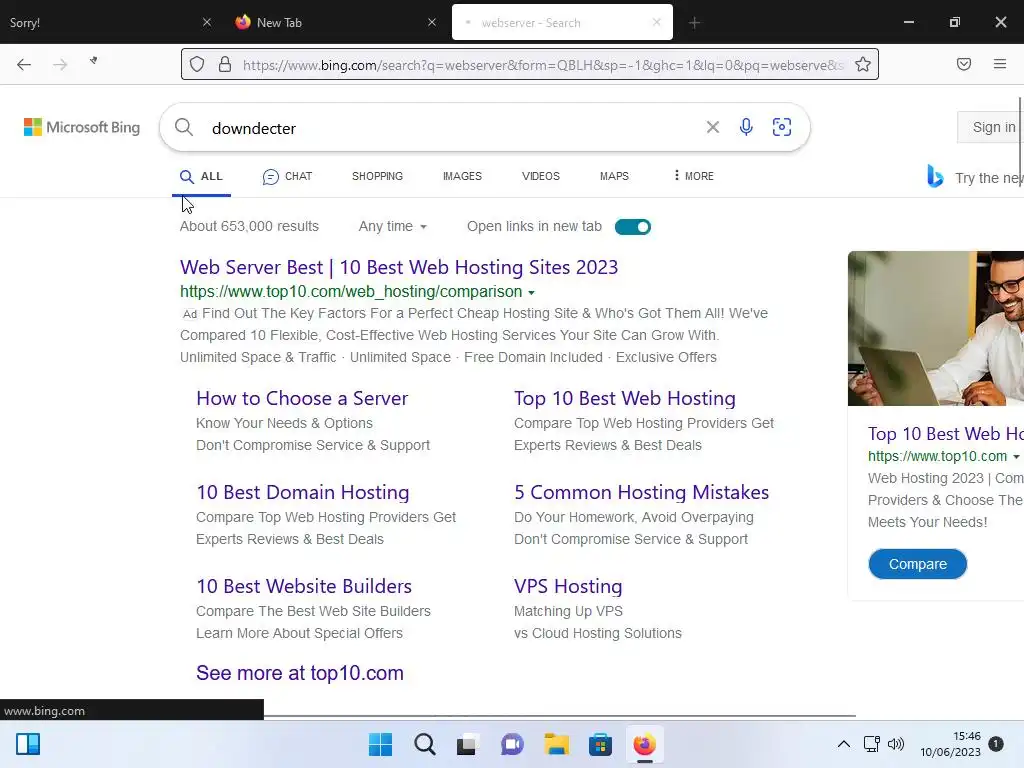
Task: Close the Sorry! tab
Action: (x=207, y=22)
